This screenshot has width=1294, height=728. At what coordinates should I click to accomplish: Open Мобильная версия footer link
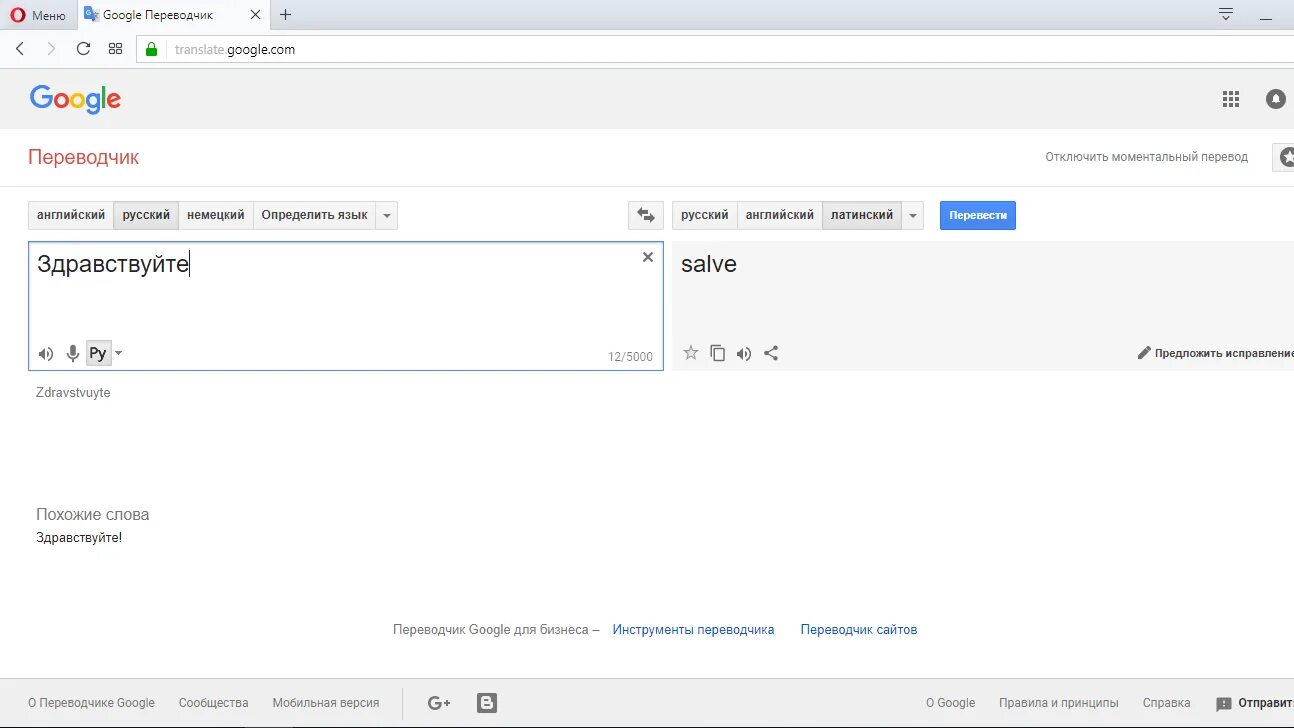326,703
